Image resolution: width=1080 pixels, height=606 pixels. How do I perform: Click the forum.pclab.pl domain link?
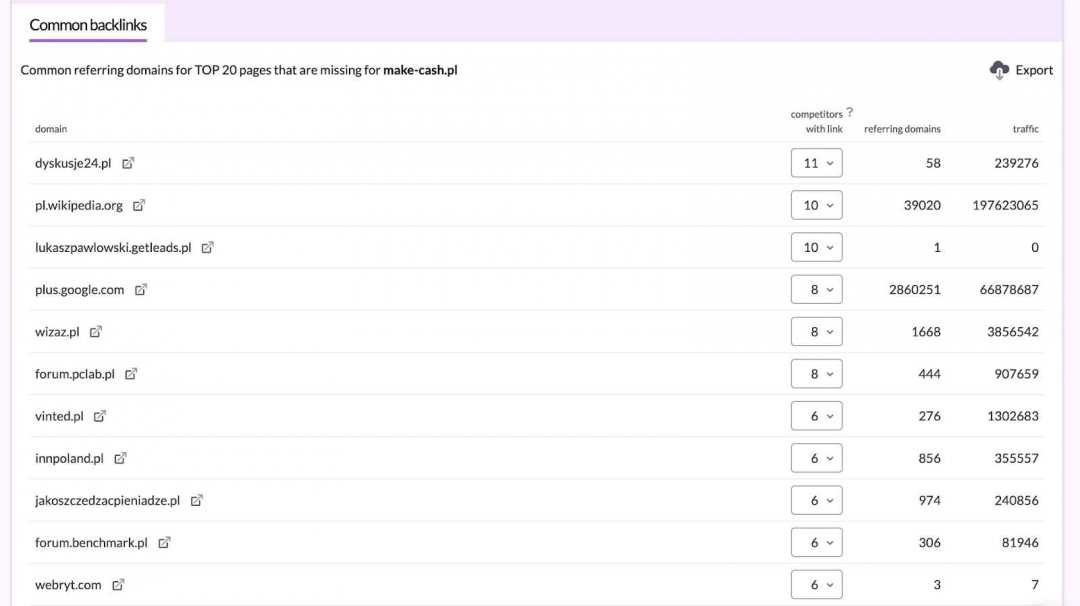[75, 374]
